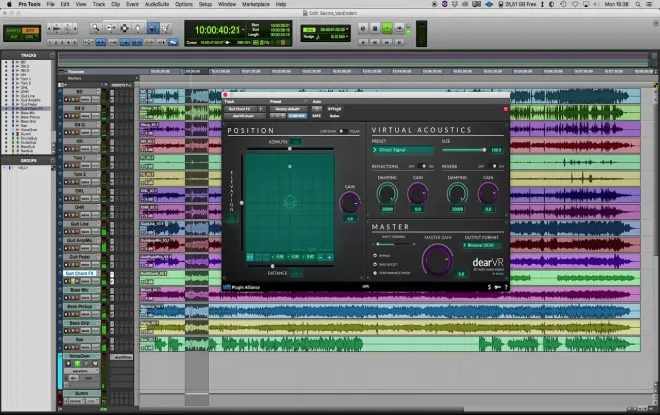
Task: Click the Elevation slider handle
Action: 242,203
